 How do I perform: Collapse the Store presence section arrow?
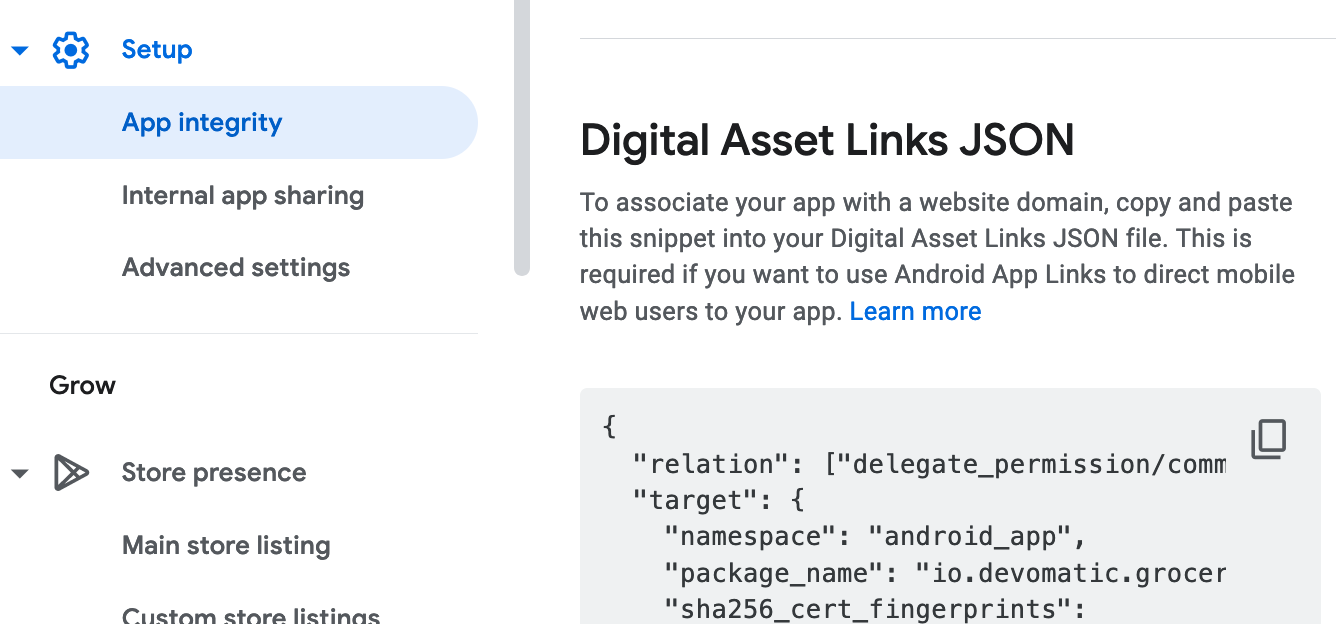coord(20,473)
